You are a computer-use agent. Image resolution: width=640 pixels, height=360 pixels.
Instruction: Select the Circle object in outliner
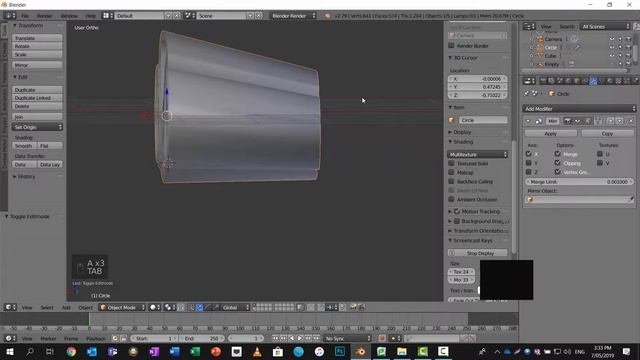[x=551, y=47]
